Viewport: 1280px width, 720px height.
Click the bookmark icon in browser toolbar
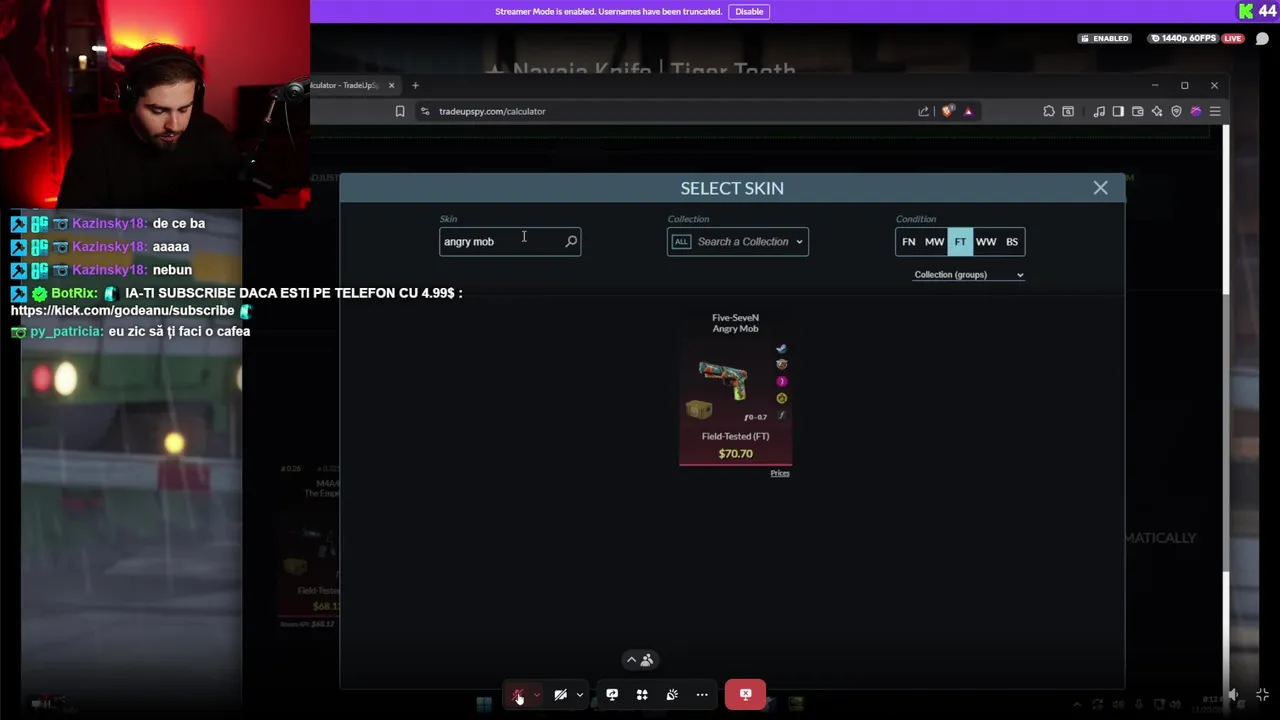(x=400, y=111)
